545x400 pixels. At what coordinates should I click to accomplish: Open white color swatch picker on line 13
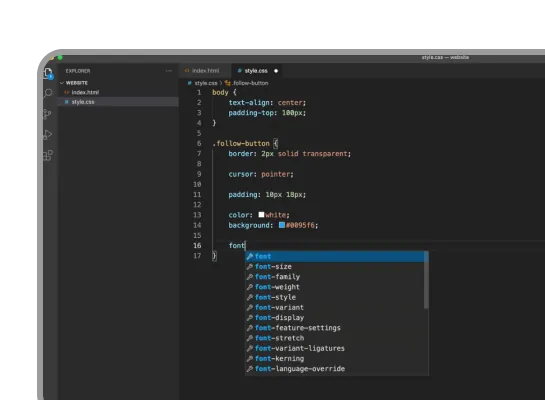[x=261, y=215]
